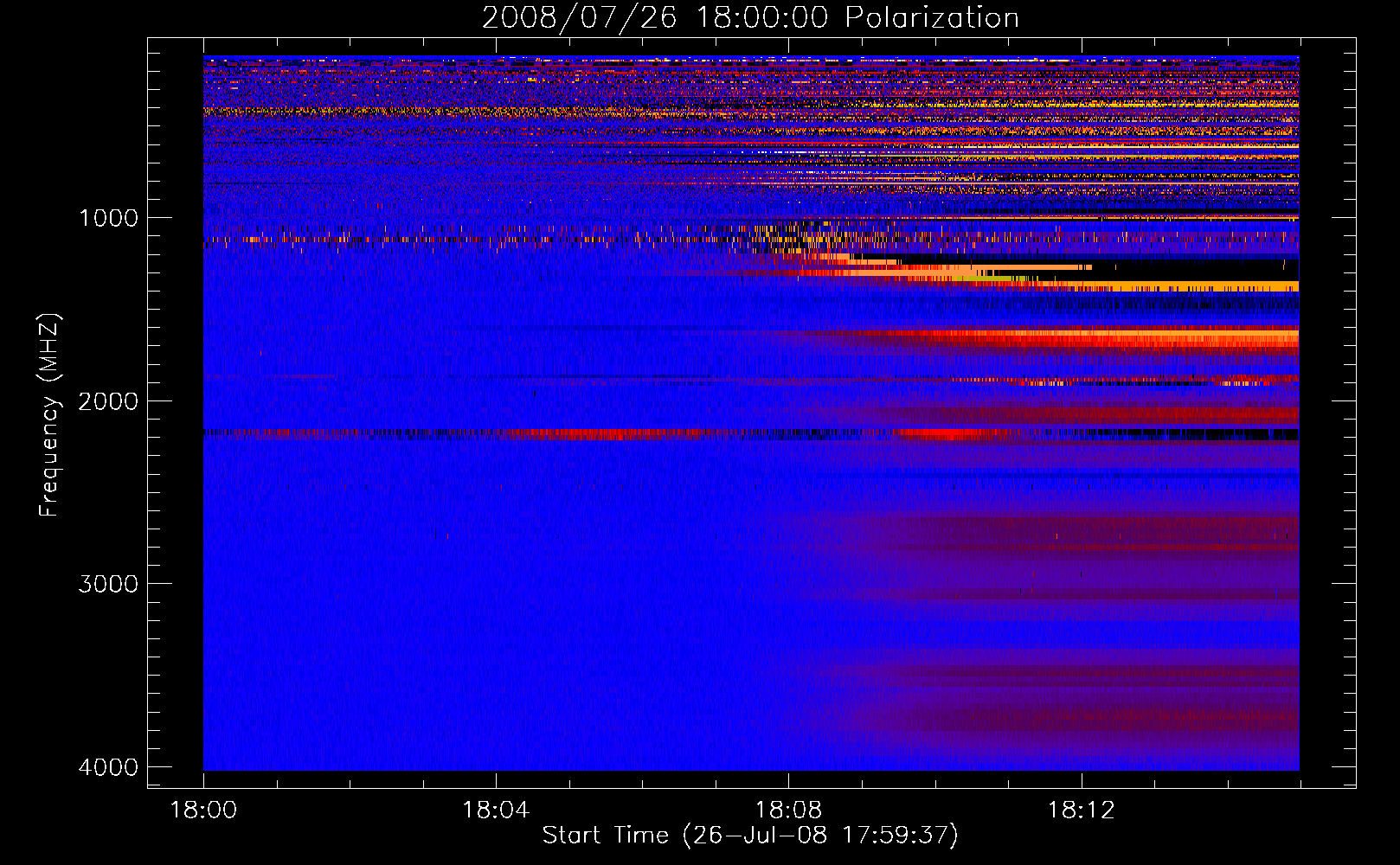Click the 3000 frequency tick label
The image size is (1400, 865).
(108, 584)
